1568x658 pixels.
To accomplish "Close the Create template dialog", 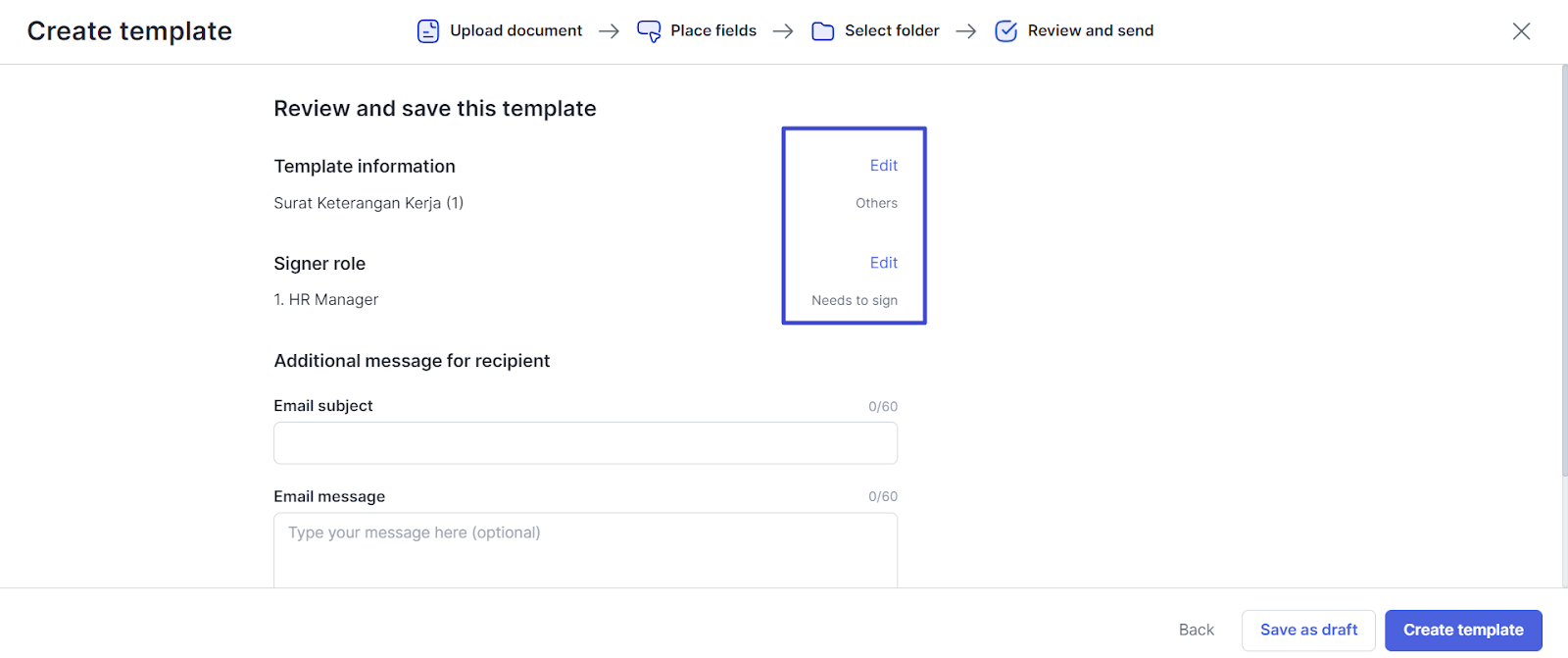I will (1521, 31).
